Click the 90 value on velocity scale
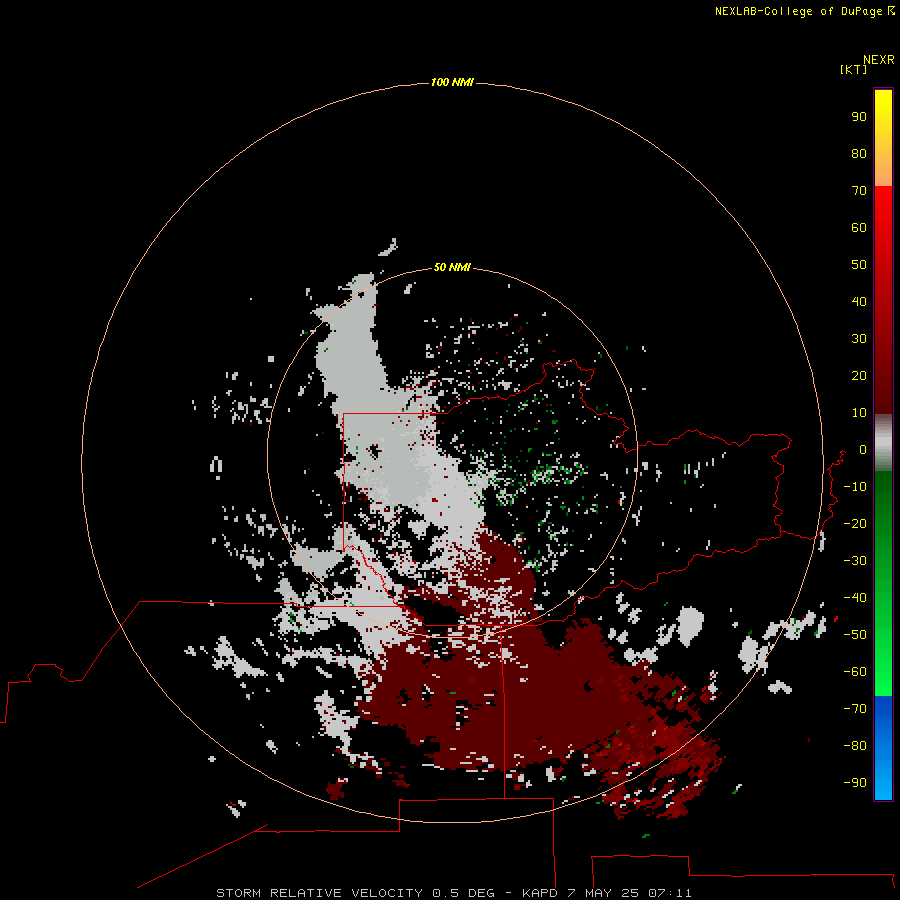The height and width of the screenshot is (900, 900). pos(859,117)
